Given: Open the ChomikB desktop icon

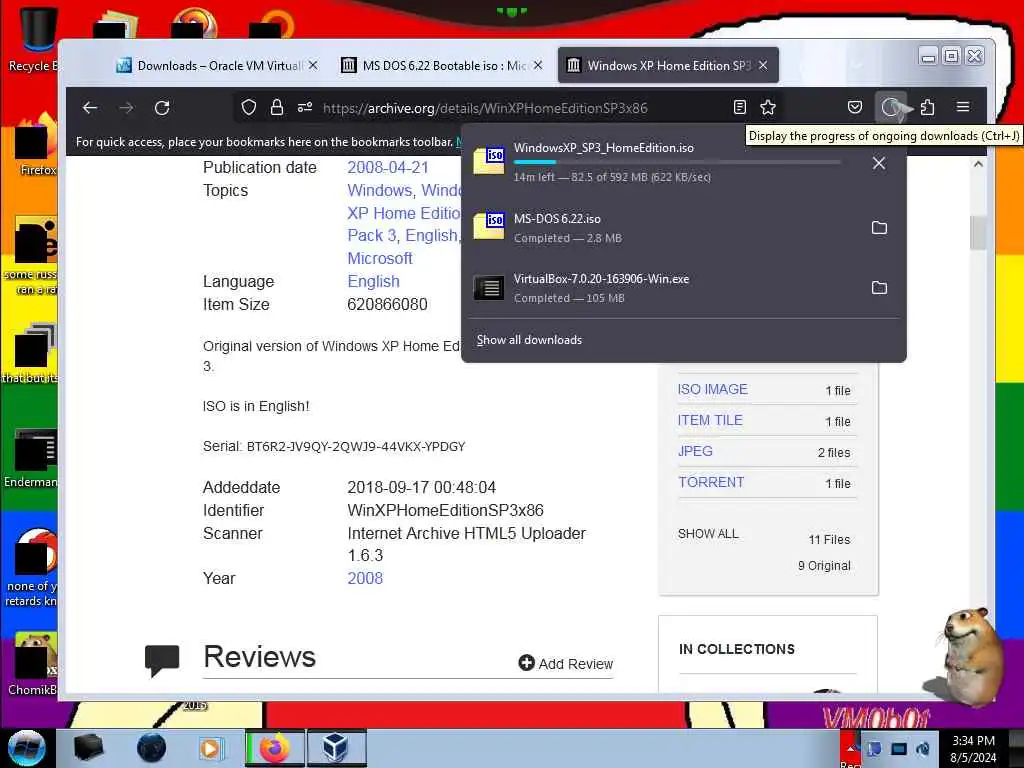Looking at the screenshot, I should pyautogui.click(x=33, y=663).
